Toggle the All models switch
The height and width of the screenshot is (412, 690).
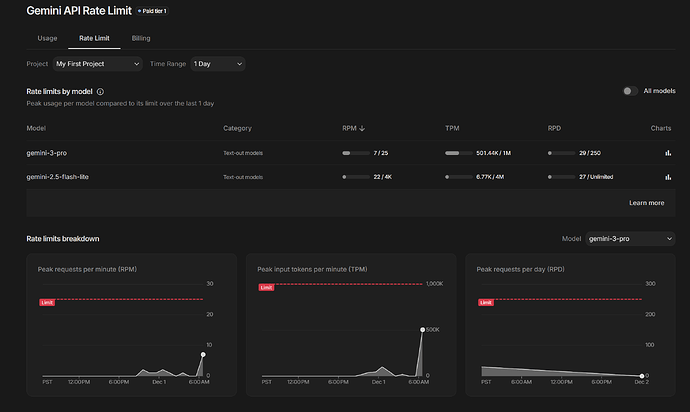630,91
